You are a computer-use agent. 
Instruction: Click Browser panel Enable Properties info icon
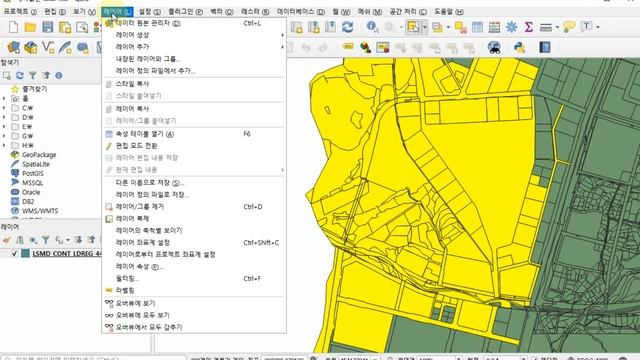pos(59,76)
